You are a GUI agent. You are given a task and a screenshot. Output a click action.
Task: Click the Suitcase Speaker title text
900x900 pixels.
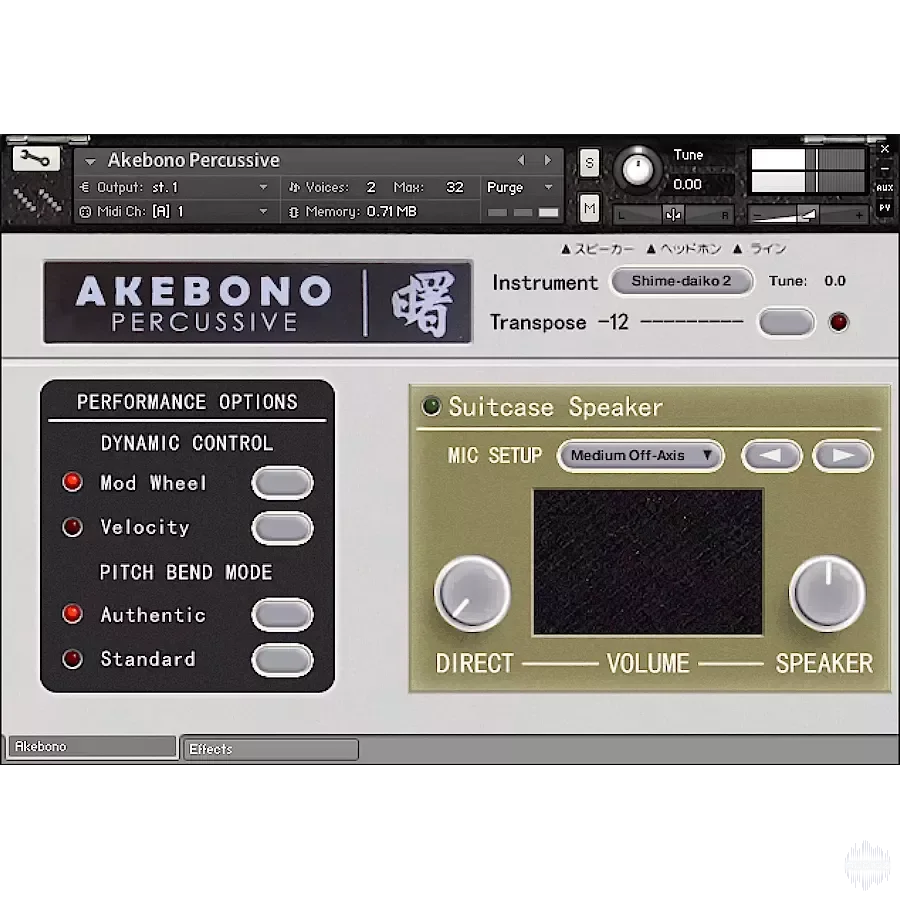555,407
